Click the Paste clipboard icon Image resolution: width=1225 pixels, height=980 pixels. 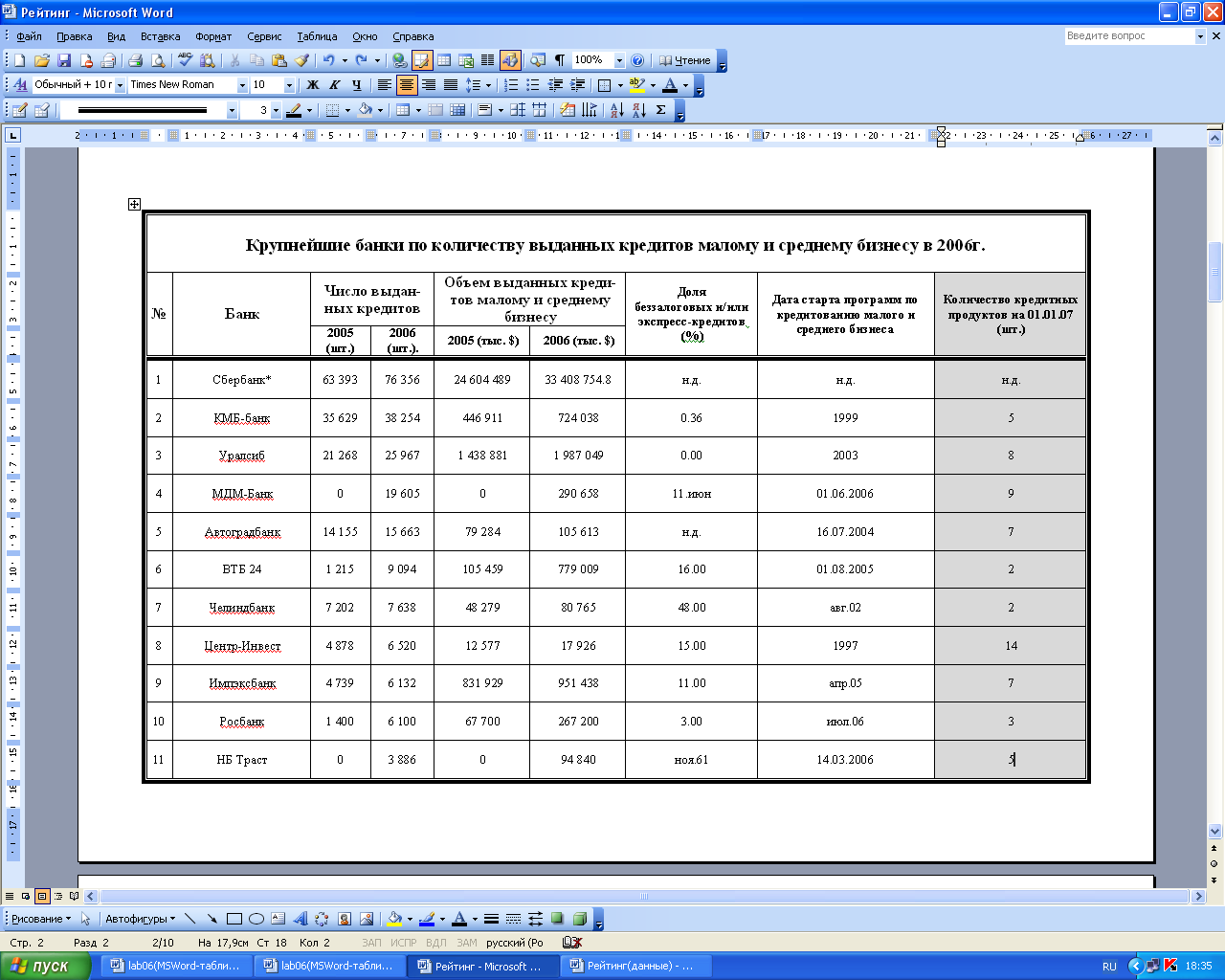[278, 60]
